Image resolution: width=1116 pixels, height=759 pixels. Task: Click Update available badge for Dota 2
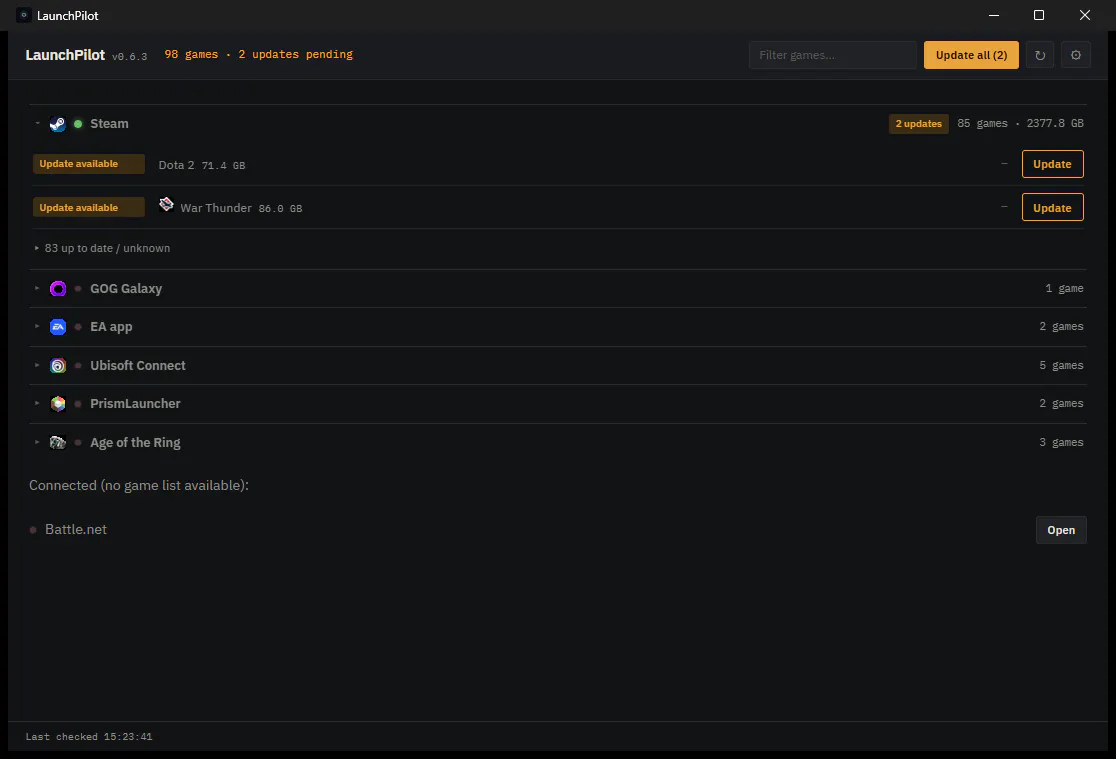click(x=88, y=164)
